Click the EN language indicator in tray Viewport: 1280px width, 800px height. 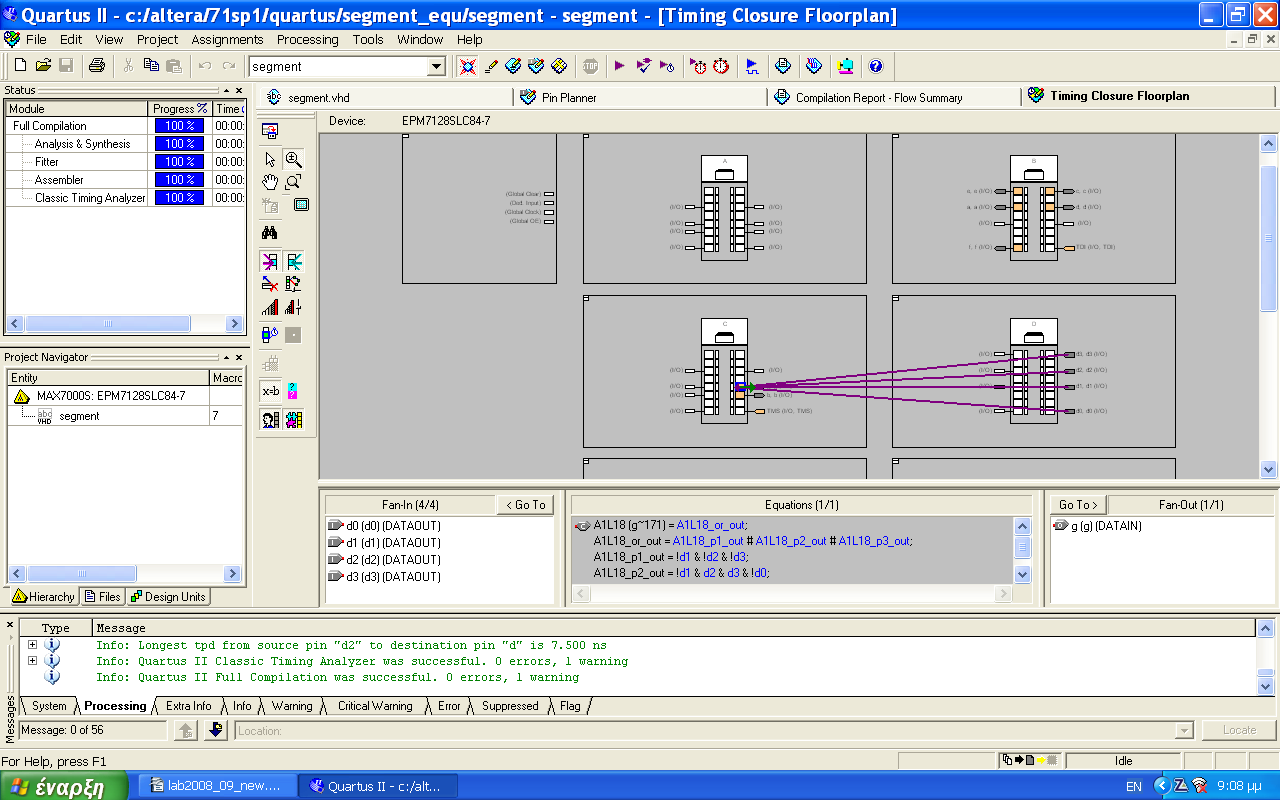1134,787
